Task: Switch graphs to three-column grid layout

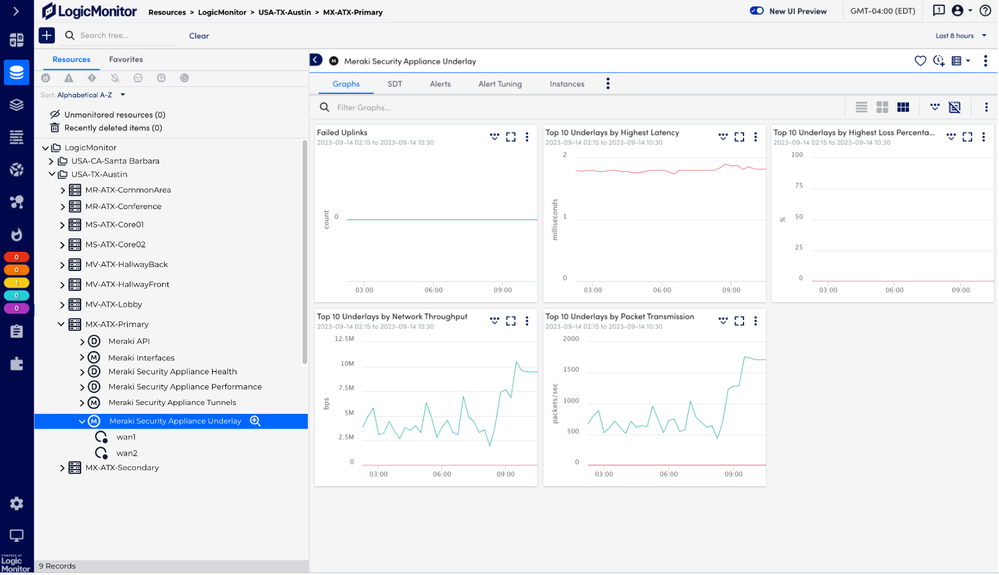Action: click(903, 108)
